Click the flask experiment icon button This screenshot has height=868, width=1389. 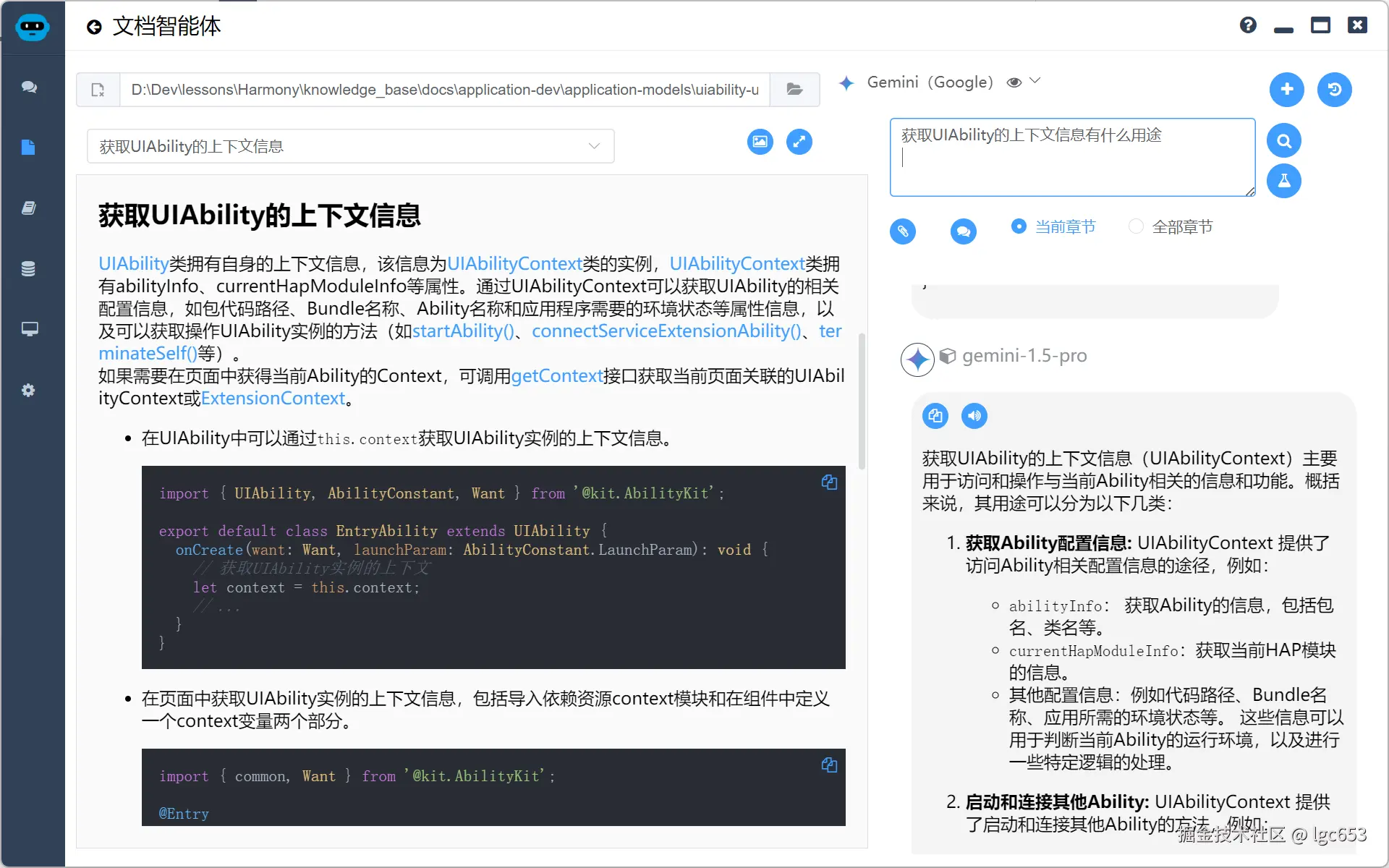click(x=1283, y=181)
